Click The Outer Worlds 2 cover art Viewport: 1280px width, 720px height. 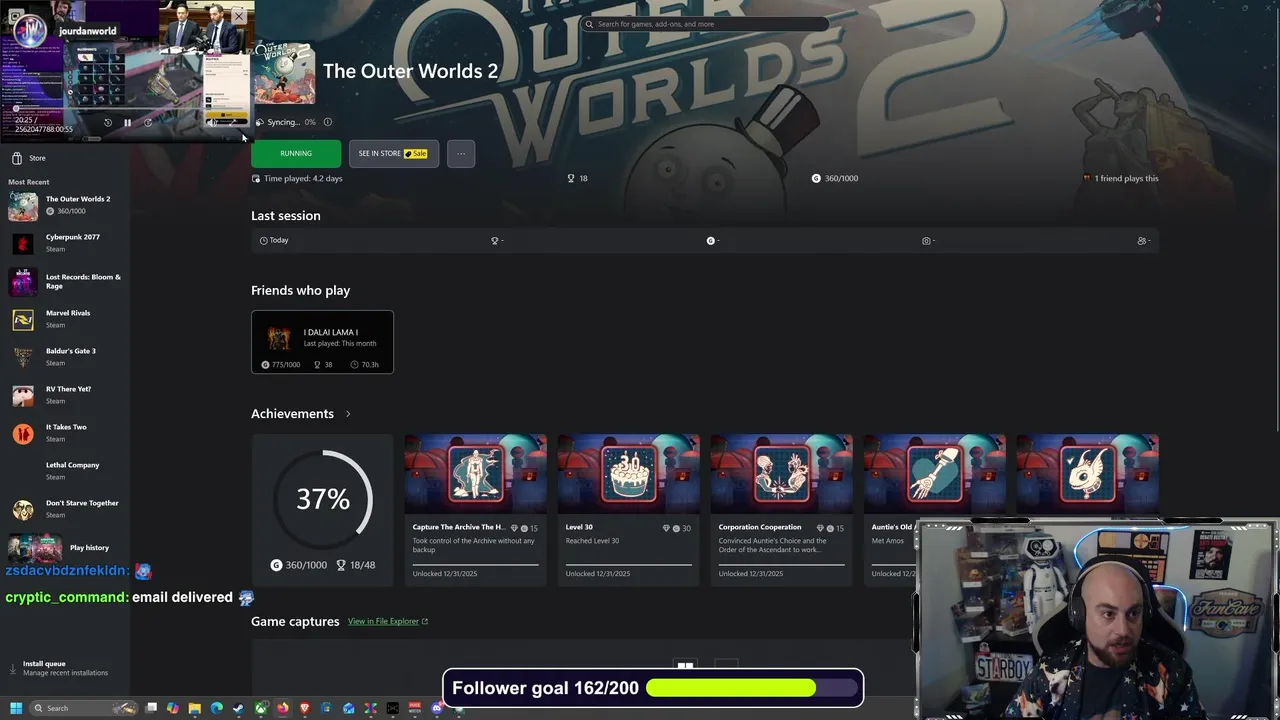284,72
